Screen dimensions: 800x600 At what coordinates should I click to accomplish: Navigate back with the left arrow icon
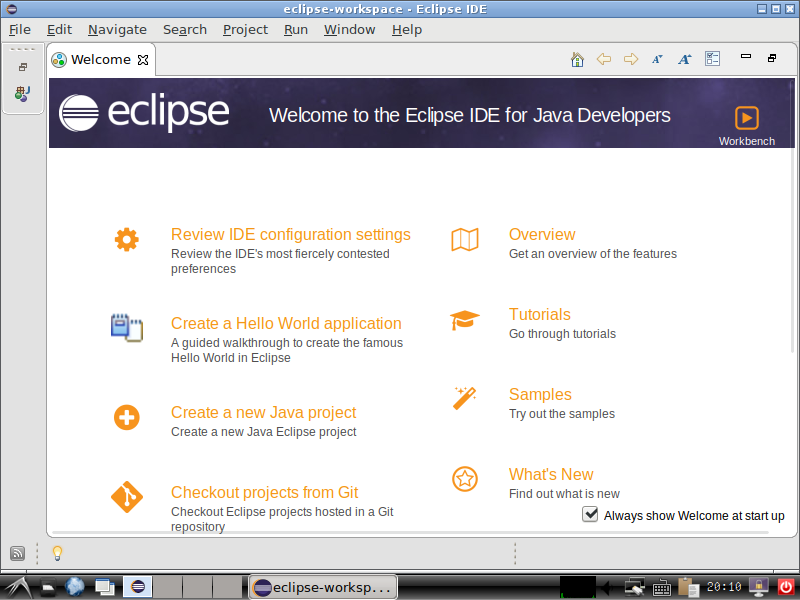click(604, 59)
